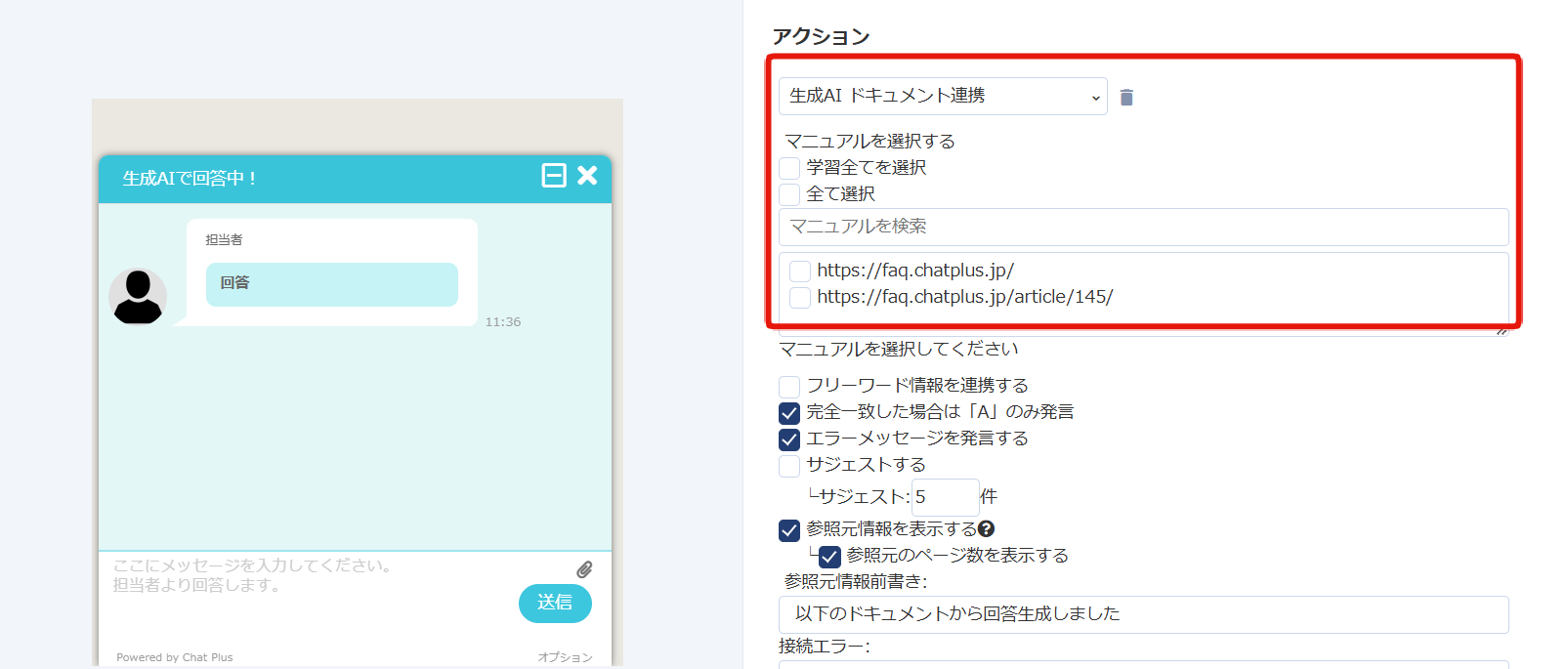Uncheck 完全一致した場合は「A」のみ発言
This screenshot has height=669, width=1568.
pos(789,412)
